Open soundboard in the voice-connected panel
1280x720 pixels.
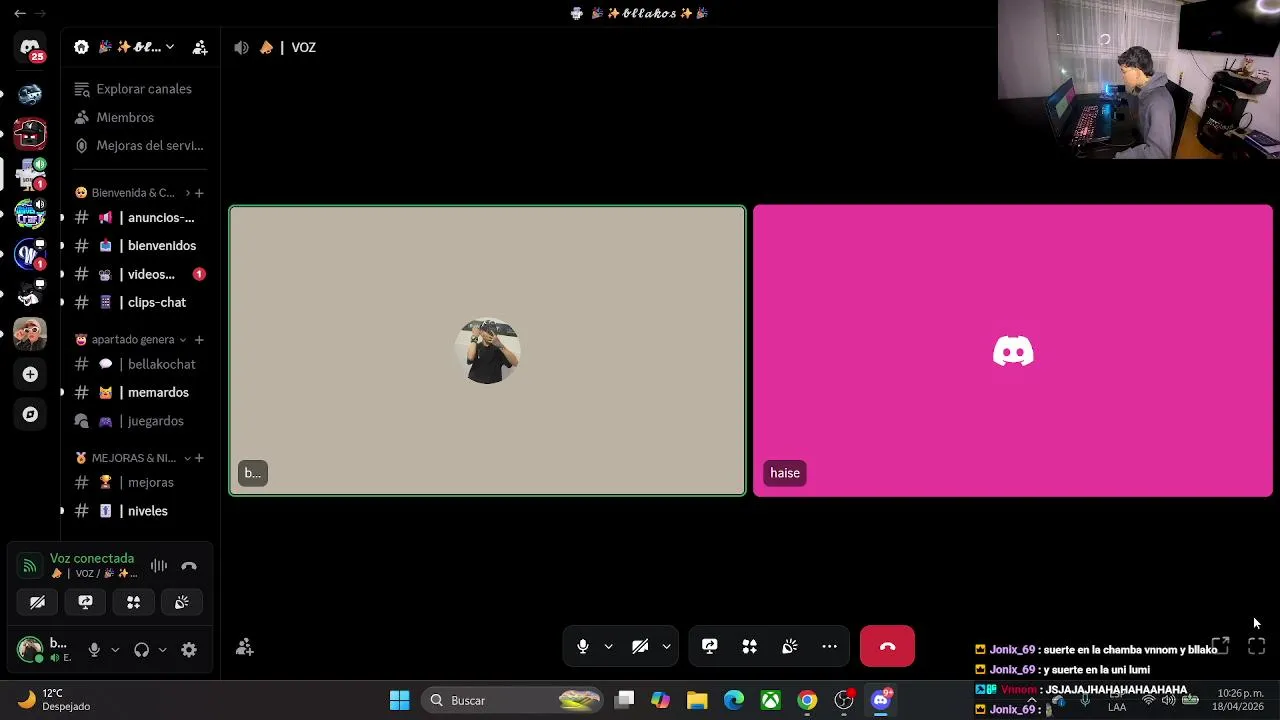(181, 602)
